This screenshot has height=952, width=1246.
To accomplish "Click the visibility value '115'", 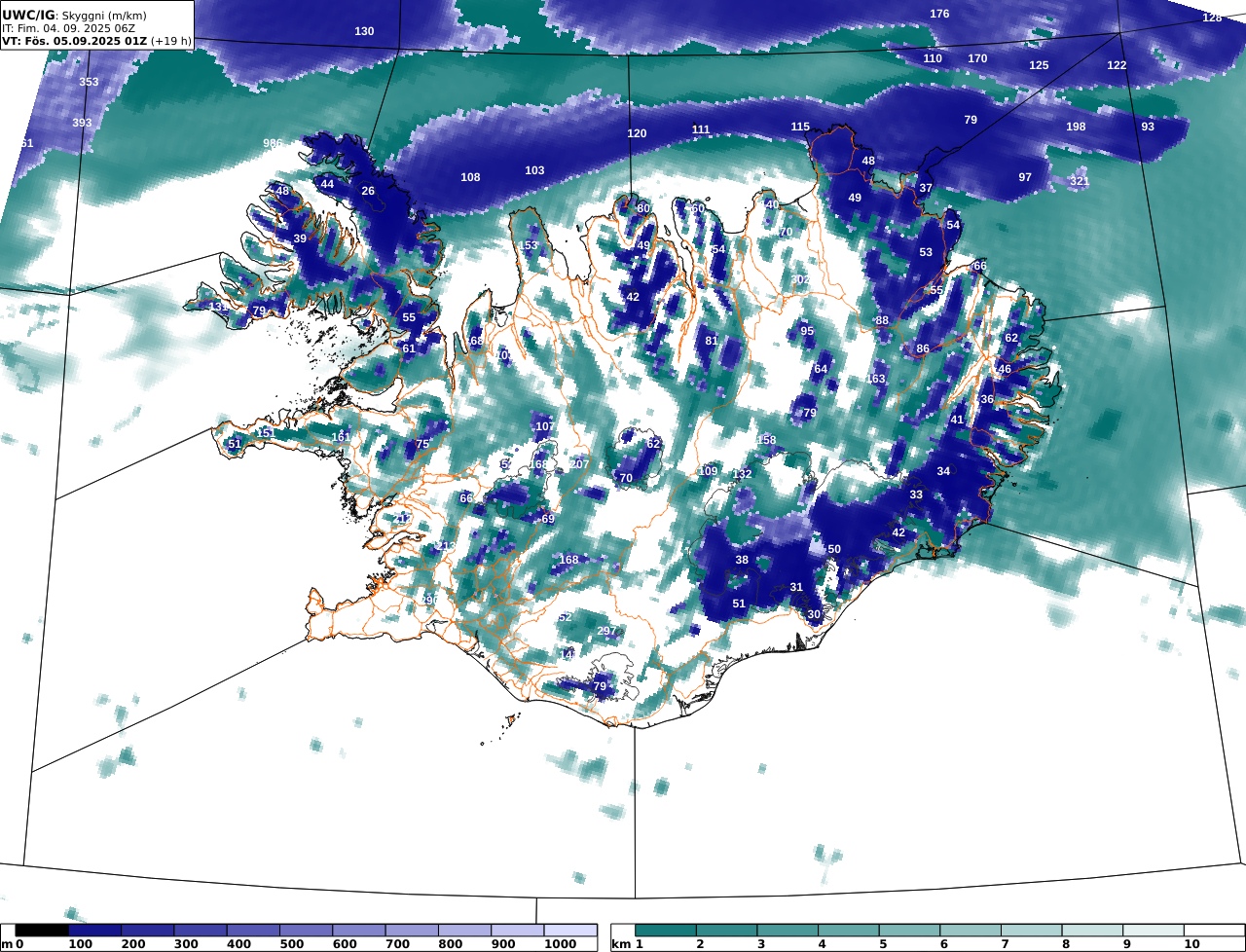I will tap(800, 127).
